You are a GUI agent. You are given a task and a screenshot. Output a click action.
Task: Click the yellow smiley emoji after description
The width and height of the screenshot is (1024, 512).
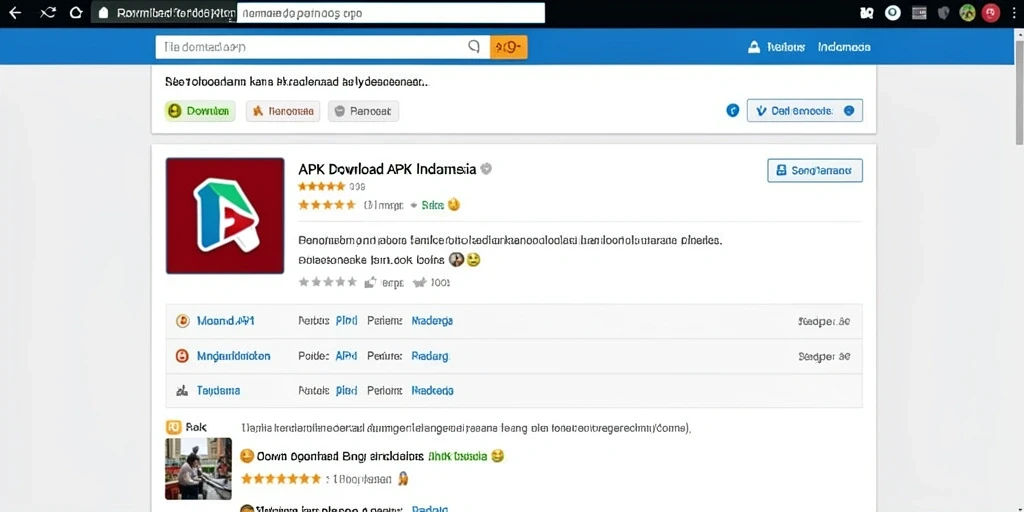[x=473, y=259]
